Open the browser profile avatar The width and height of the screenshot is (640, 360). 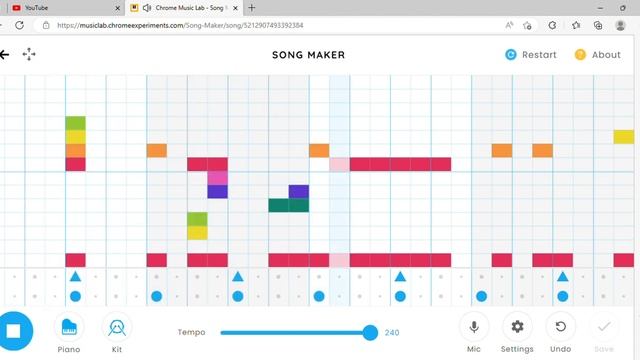pos(620,25)
